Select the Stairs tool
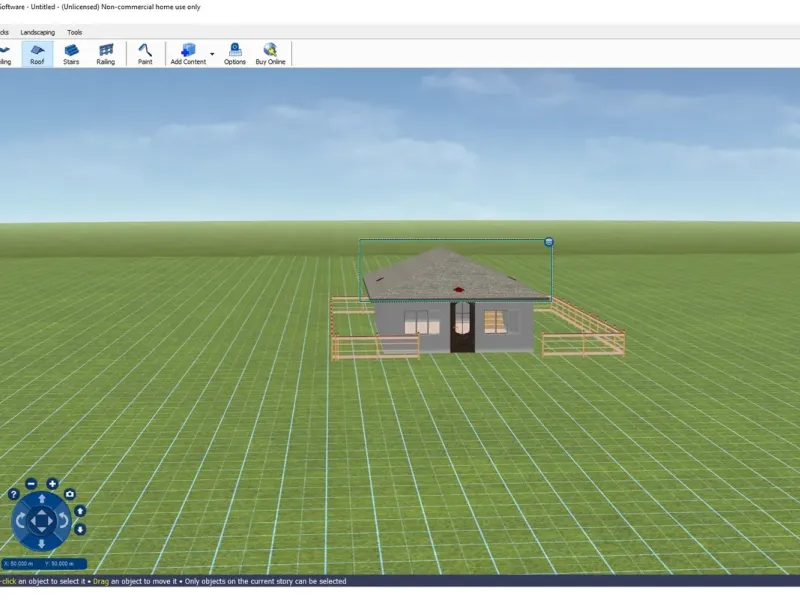Screen dimensions: 800x600 click(x=71, y=54)
